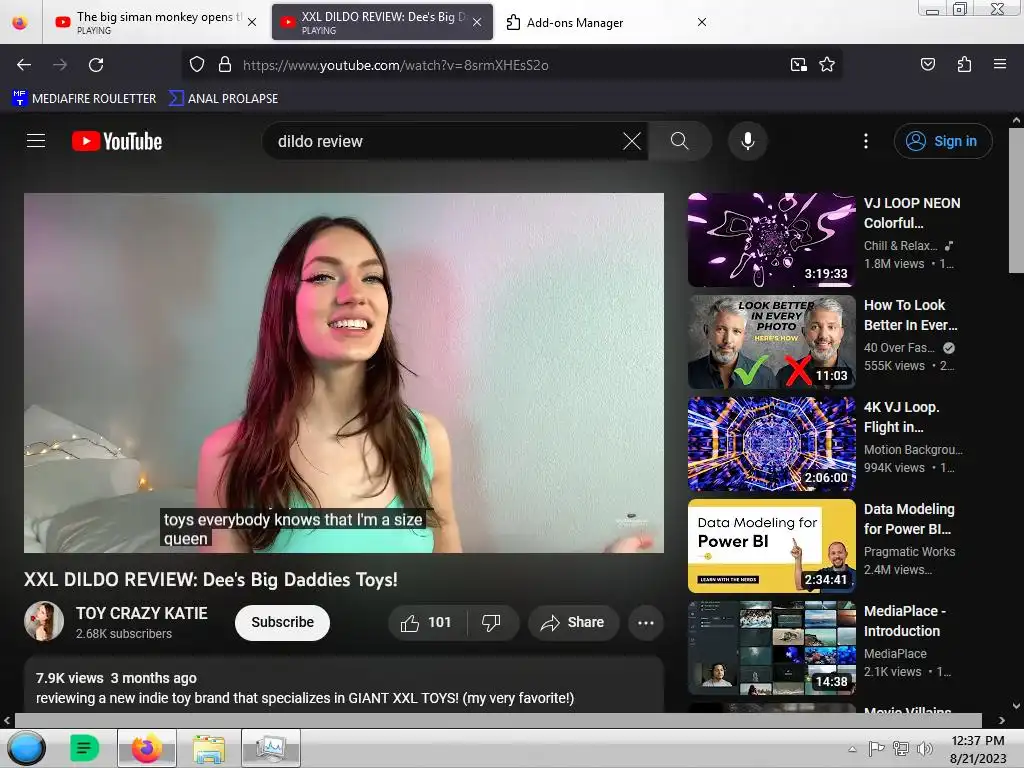Viewport: 1024px width, 768px height.
Task: Open the Windows Start orb
Action: click(x=27, y=748)
